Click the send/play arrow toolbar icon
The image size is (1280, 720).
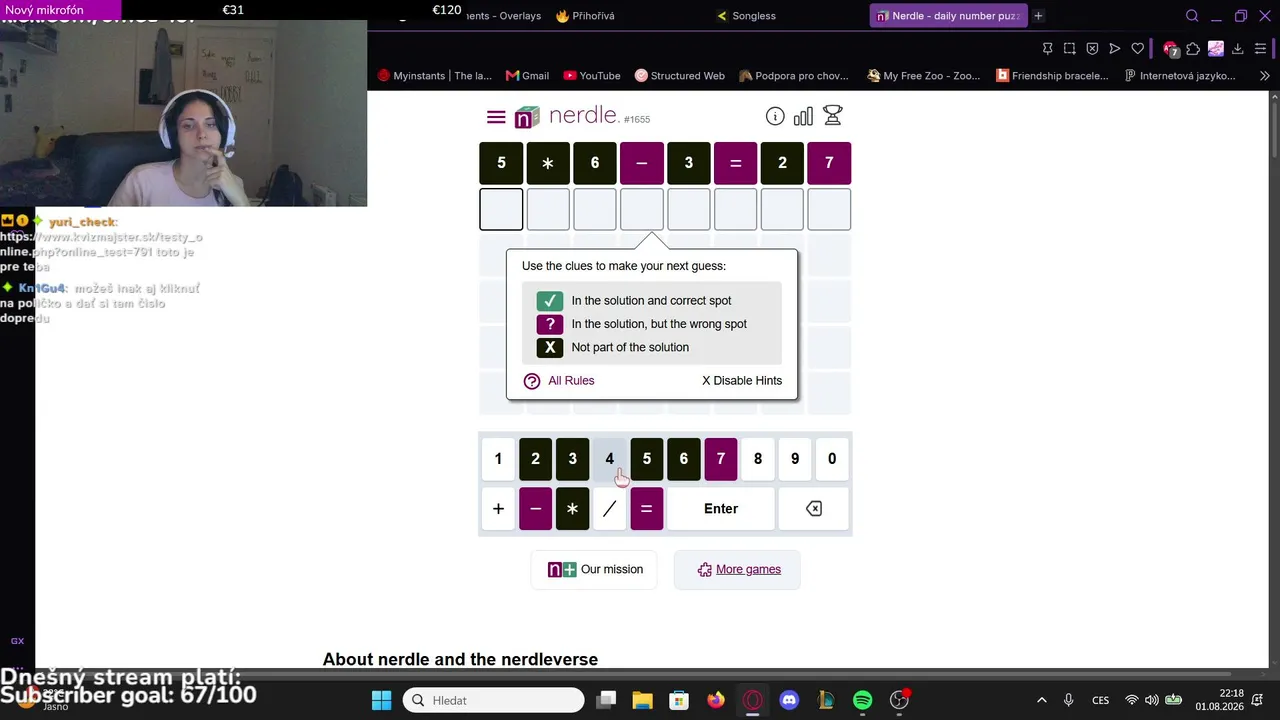pos(1115,48)
